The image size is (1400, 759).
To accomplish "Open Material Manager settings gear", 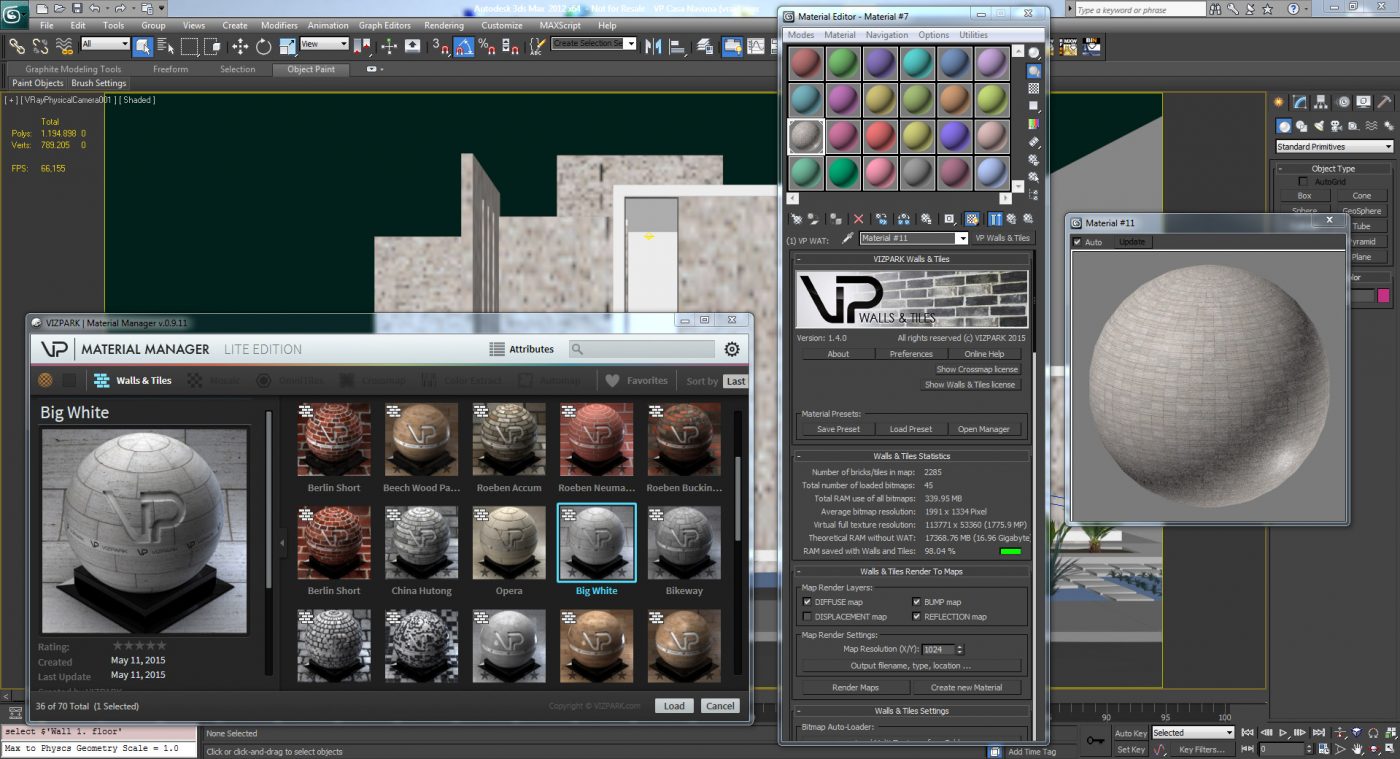I will pos(732,349).
